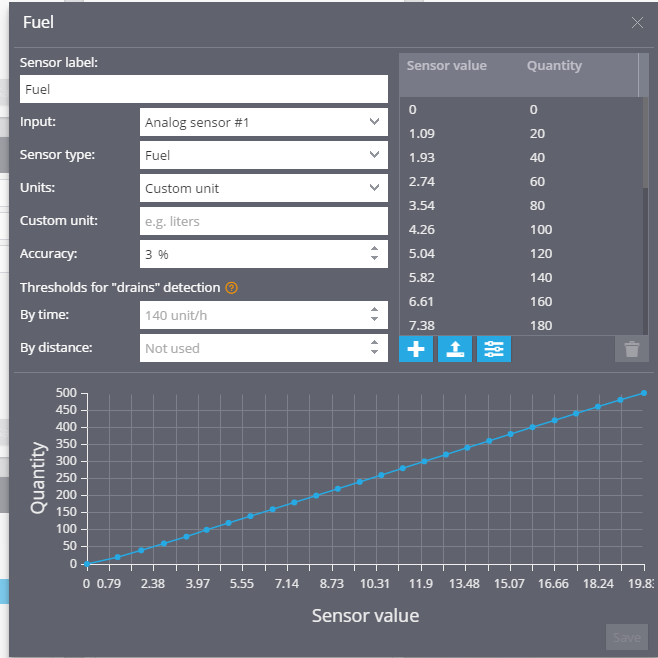The width and height of the screenshot is (658, 658).
Task: Upload calibration table file
Action: point(455,349)
